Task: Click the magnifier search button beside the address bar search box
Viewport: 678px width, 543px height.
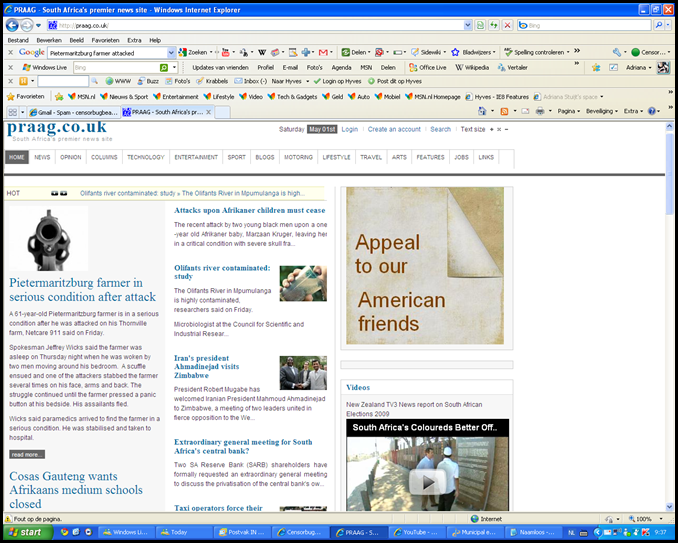Action: [x=658, y=26]
